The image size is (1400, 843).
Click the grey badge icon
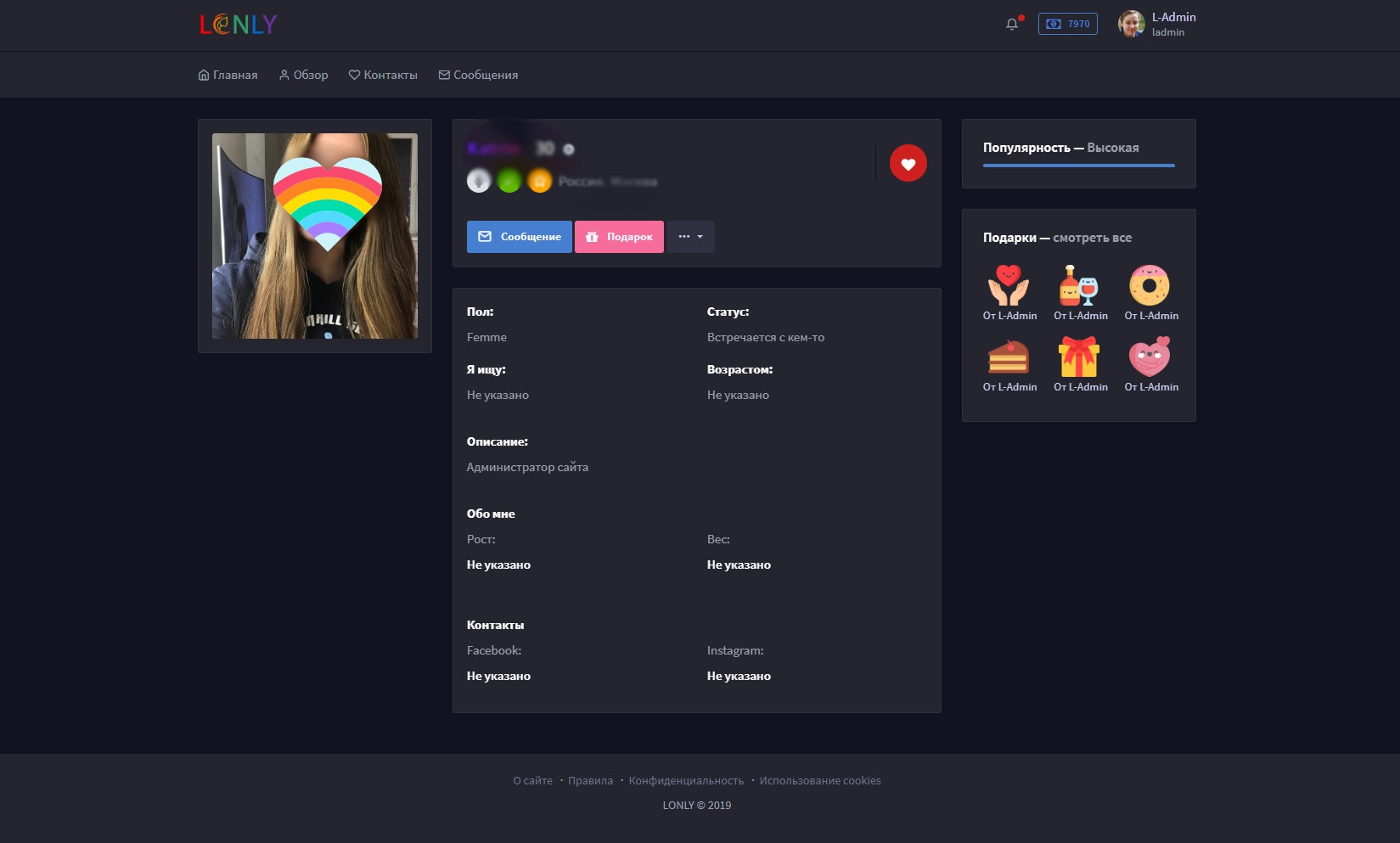[x=479, y=181]
